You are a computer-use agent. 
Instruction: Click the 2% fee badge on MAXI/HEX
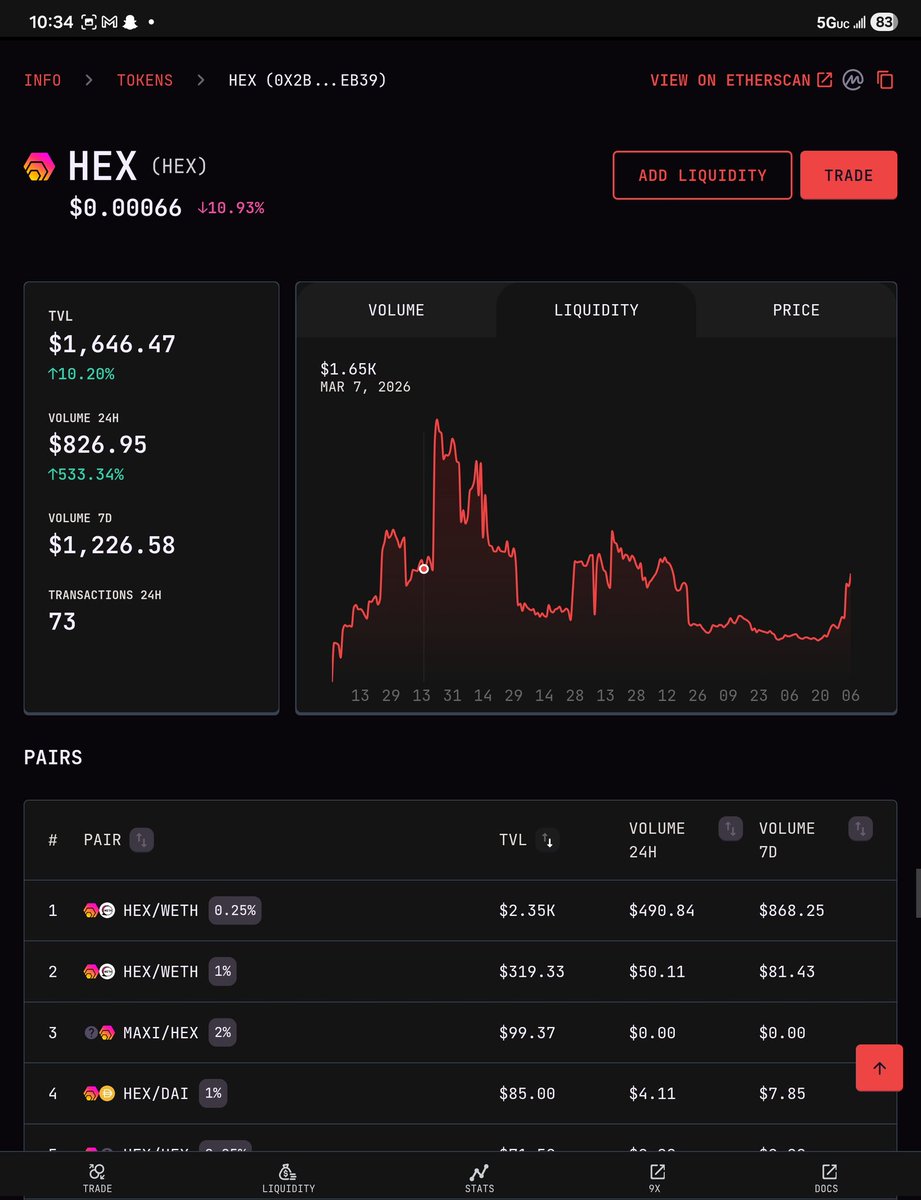(x=222, y=1032)
